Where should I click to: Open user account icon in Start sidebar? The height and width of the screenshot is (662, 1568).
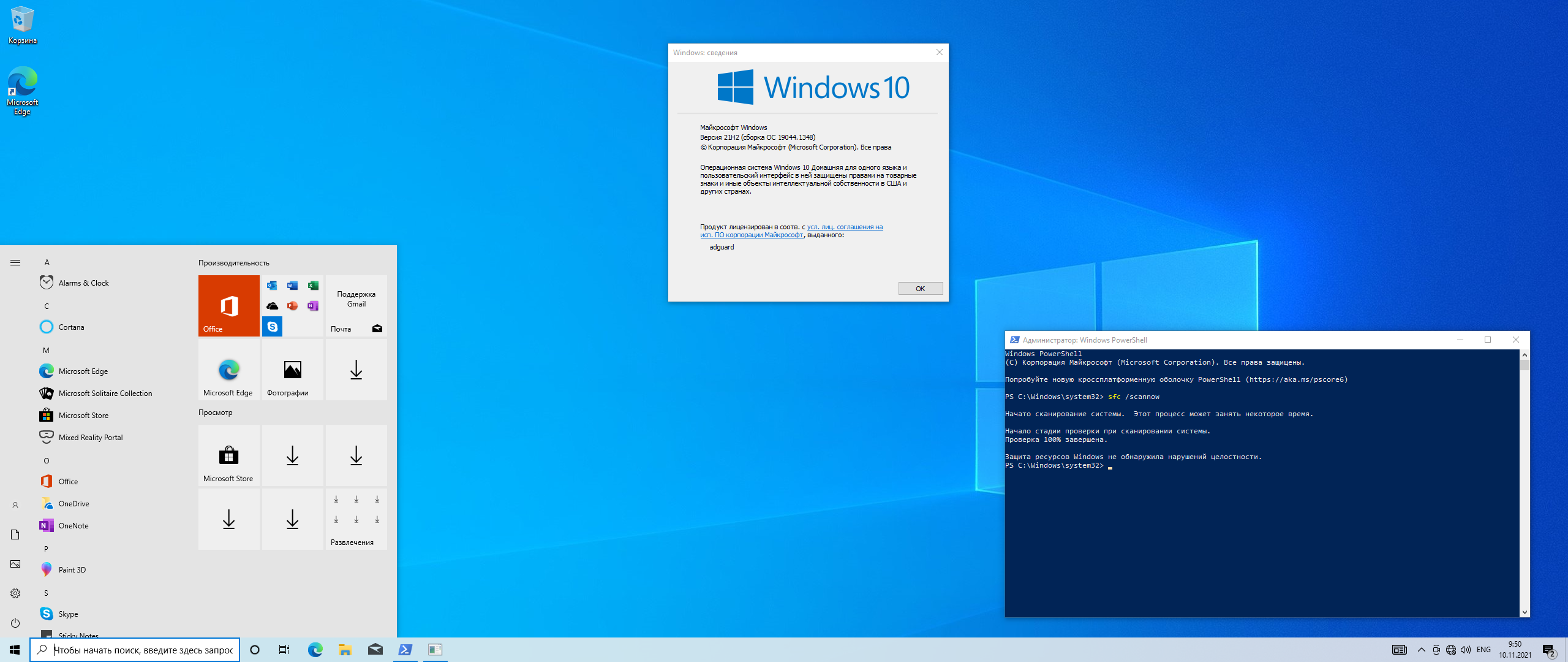pyautogui.click(x=15, y=505)
